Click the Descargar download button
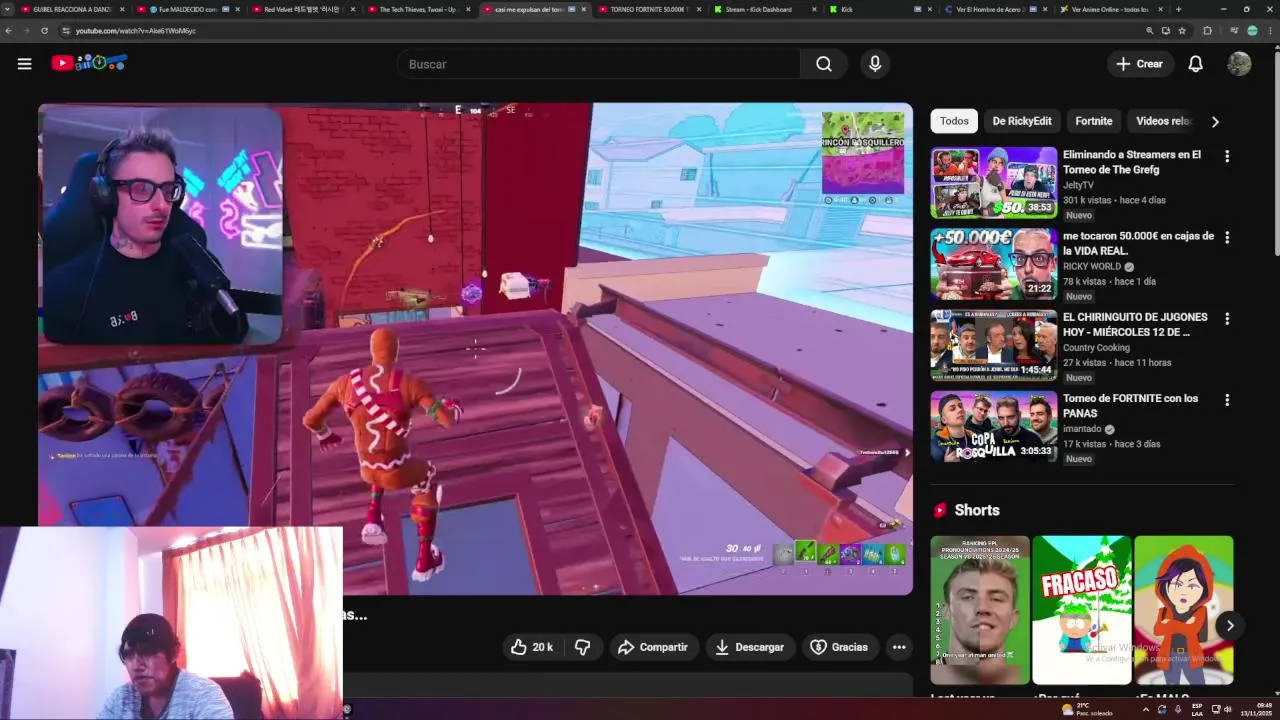This screenshot has width=1280, height=720. (749, 647)
